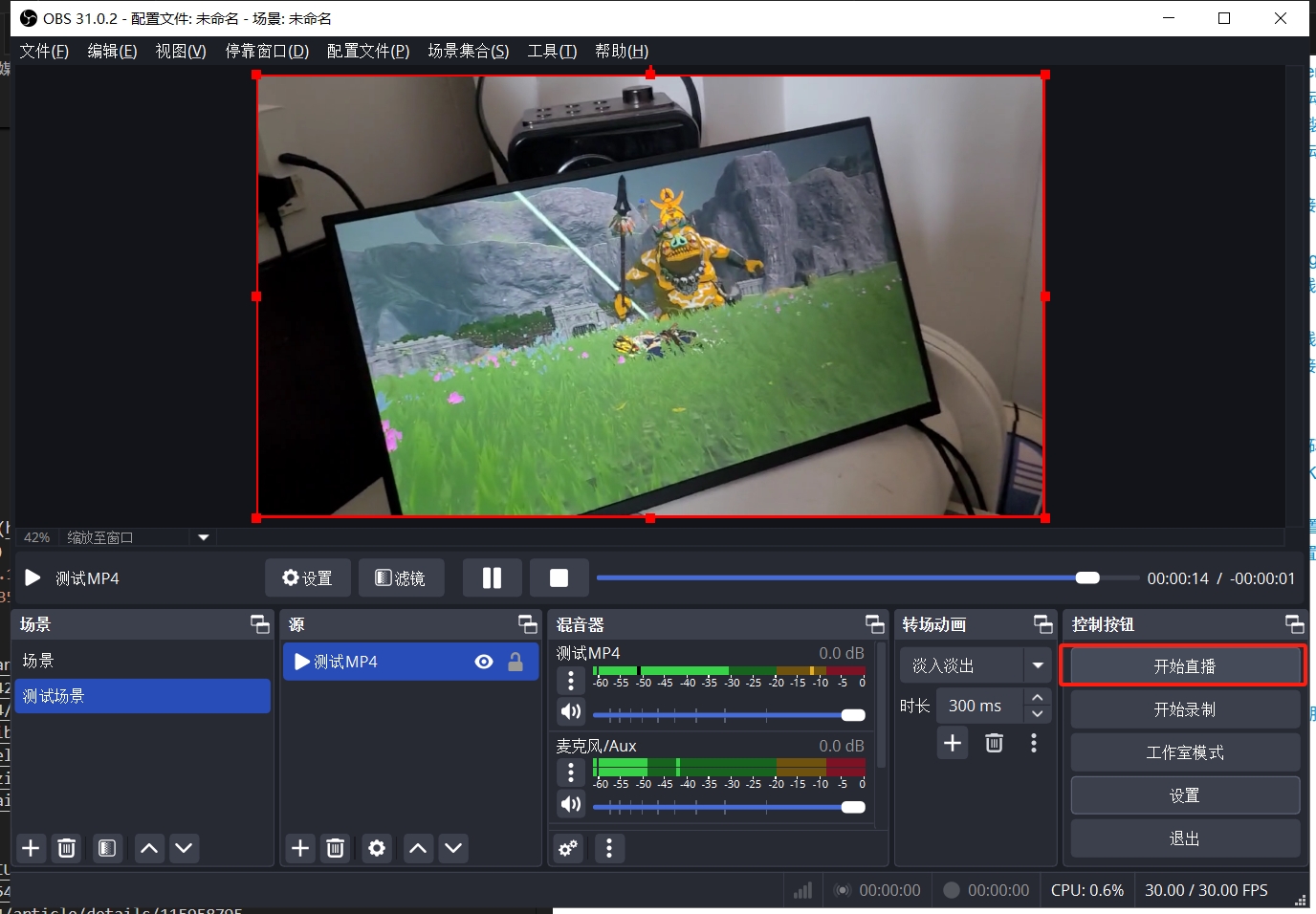Stop the media playback

(559, 578)
